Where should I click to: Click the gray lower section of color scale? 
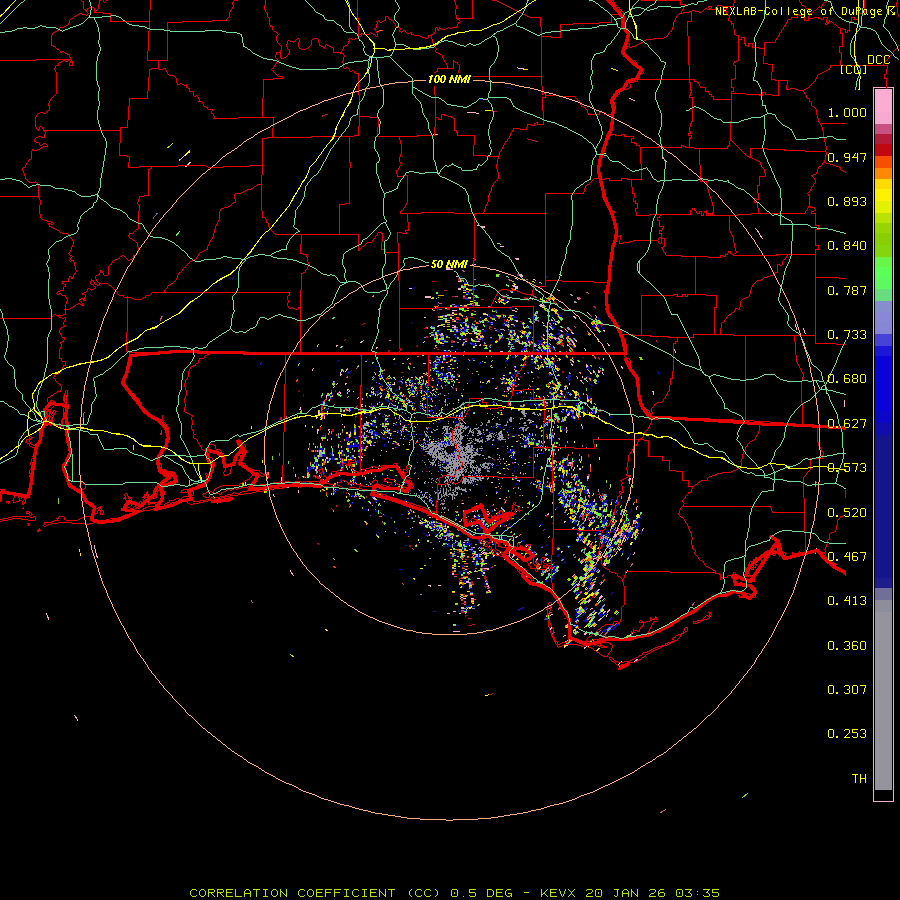tap(883, 695)
